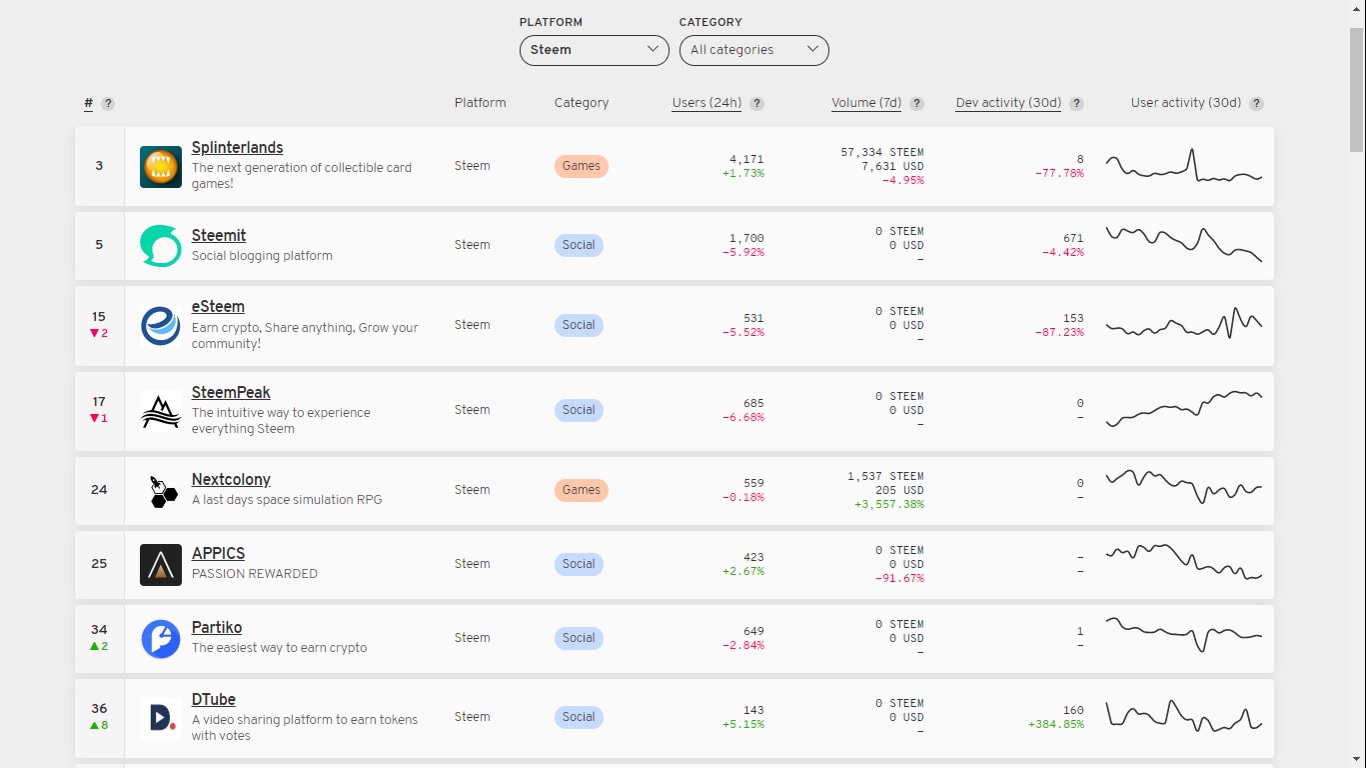Open the SteemPeak dapp page
Viewport: 1366px width, 768px height.
[x=231, y=393]
